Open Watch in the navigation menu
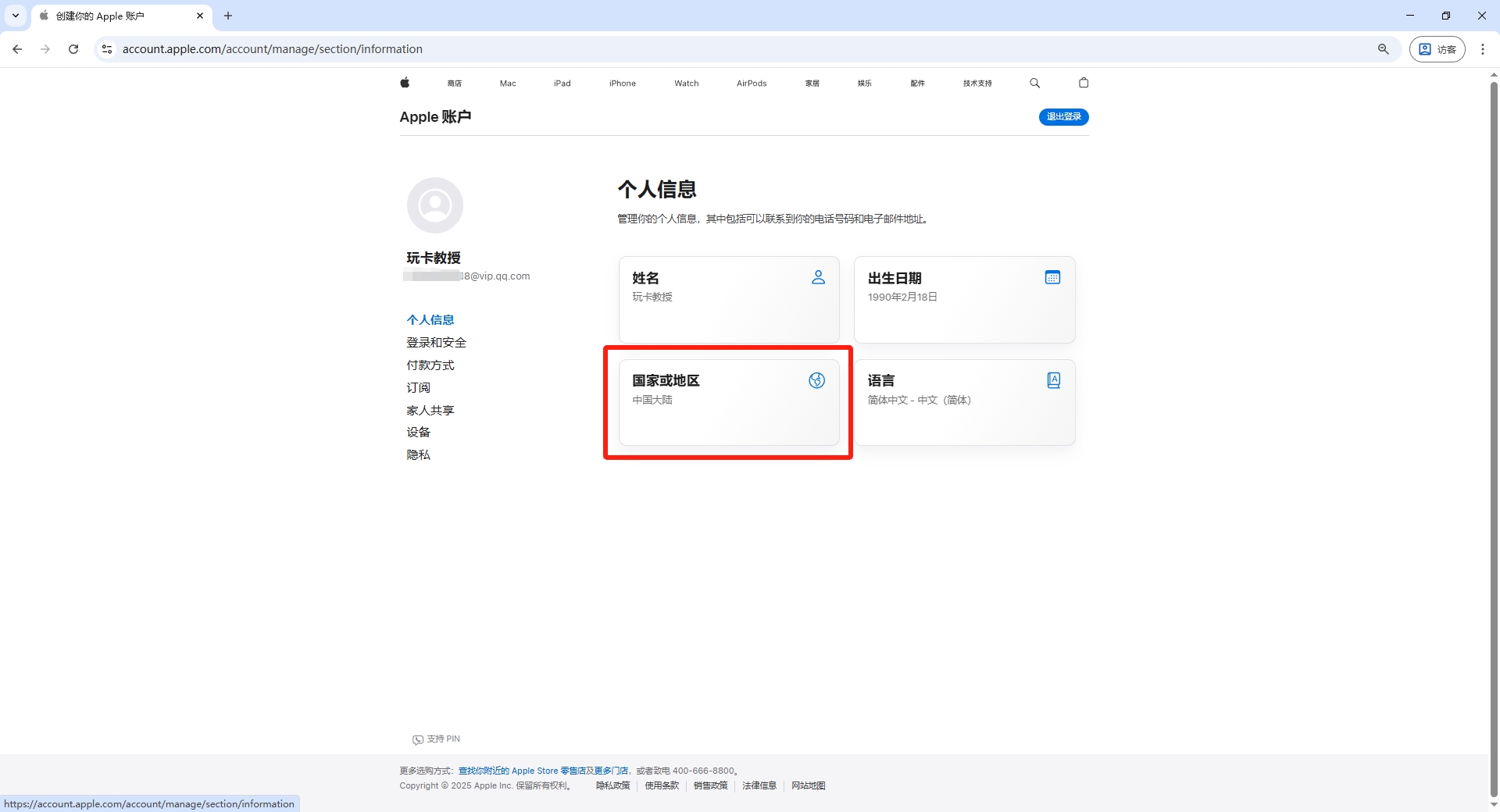Image resolution: width=1500 pixels, height=812 pixels. pos(687,83)
